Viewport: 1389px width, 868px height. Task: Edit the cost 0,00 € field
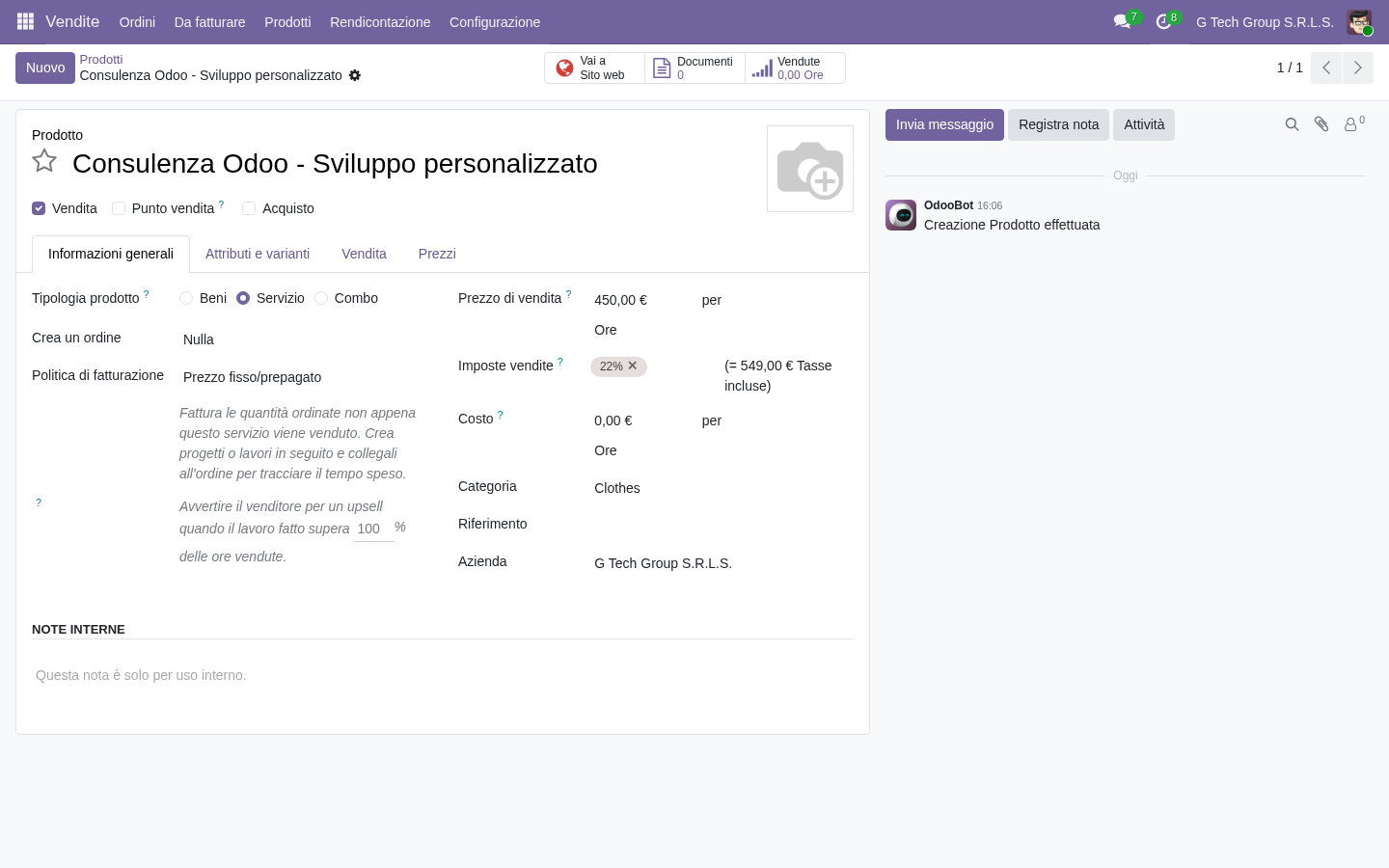pos(640,420)
